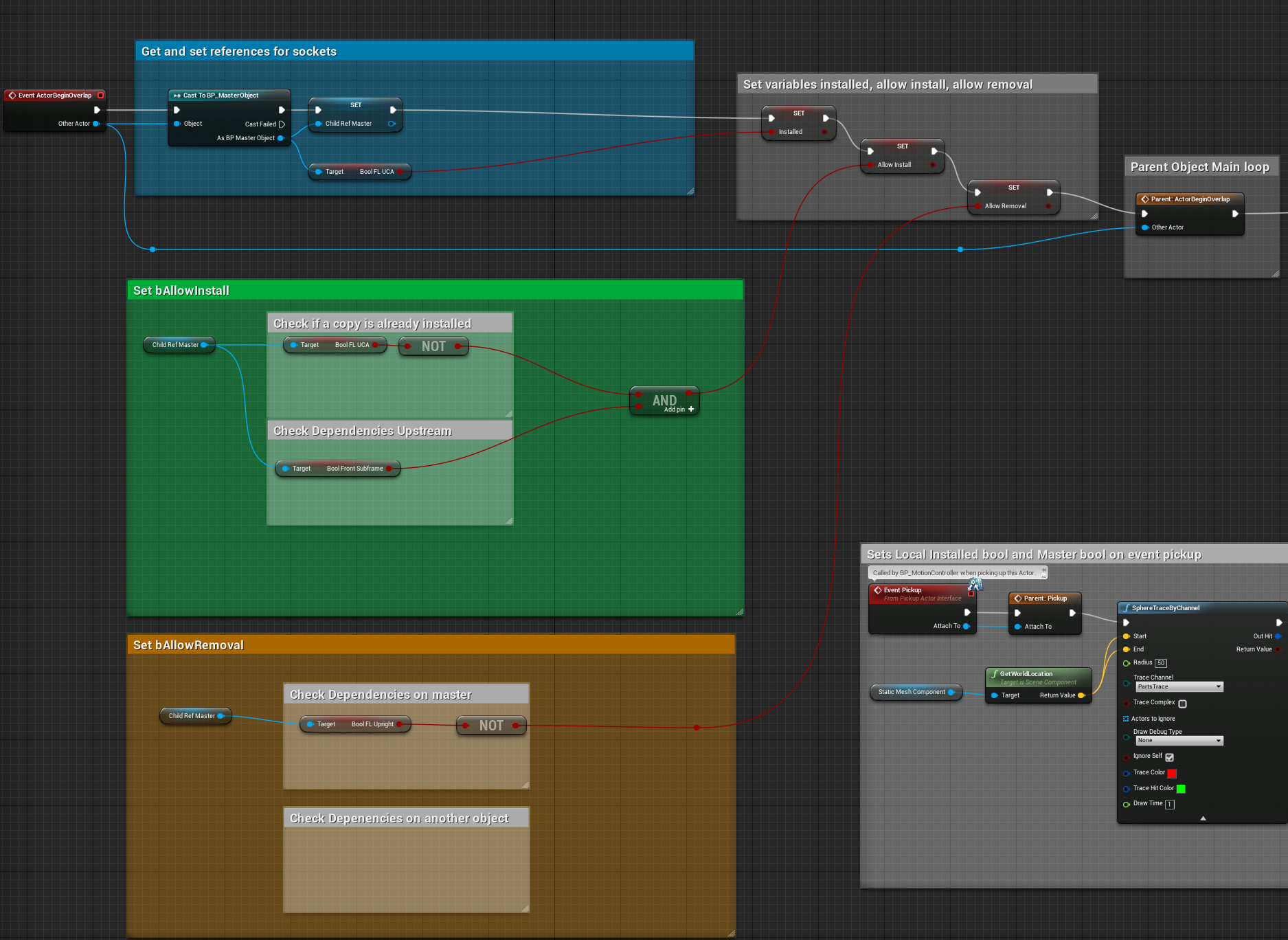Select the 'Check Dependencies Upstream' comment header
Viewport: 1288px width, 940px height.
click(389, 431)
